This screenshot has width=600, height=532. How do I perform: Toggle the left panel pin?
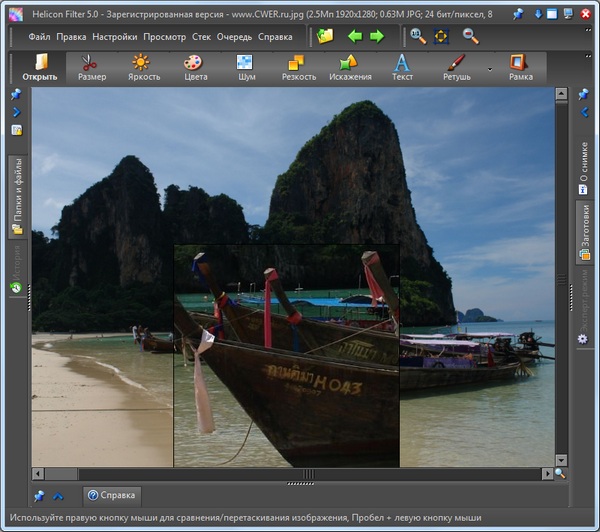coord(16,95)
